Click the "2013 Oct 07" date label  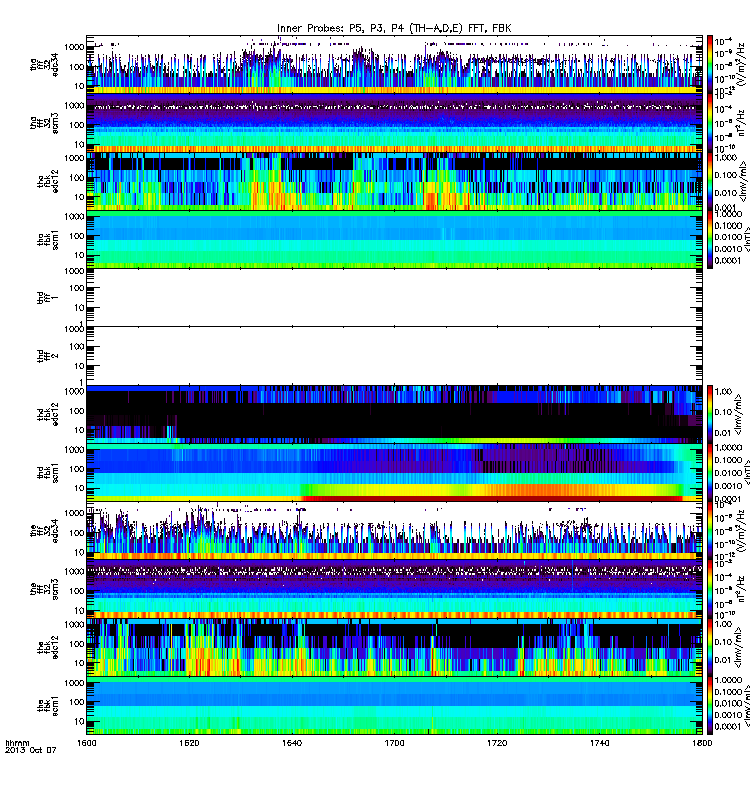click(x=31, y=750)
